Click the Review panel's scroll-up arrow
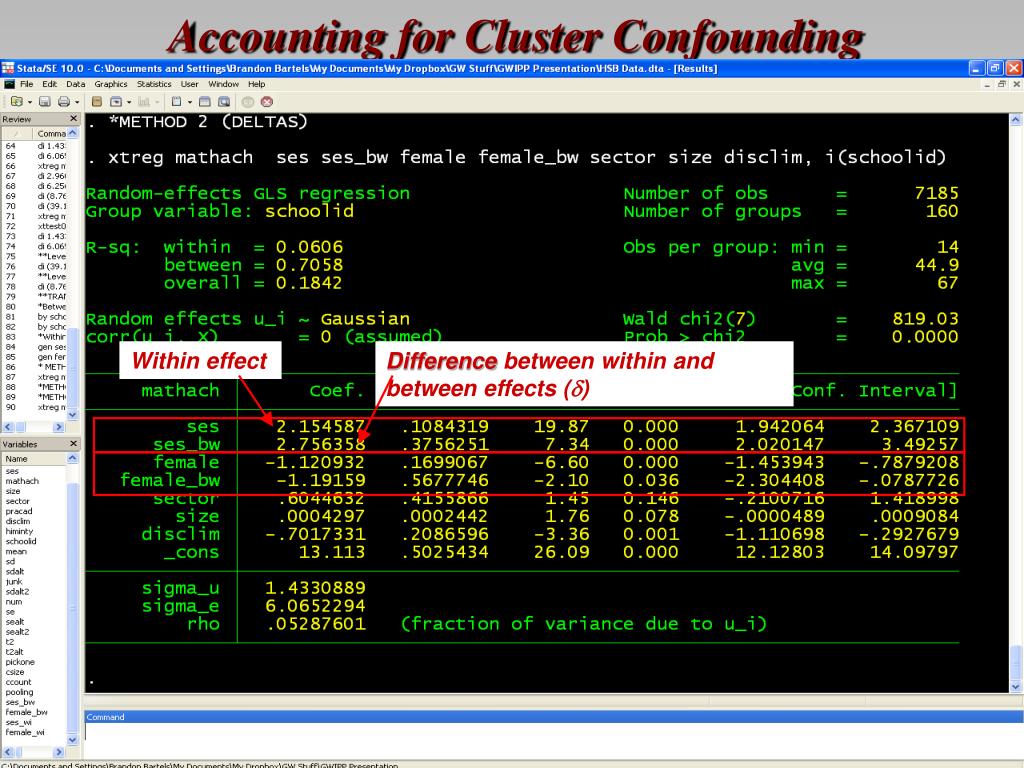Image resolution: width=1024 pixels, height=768 pixels. [x=72, y=133]
